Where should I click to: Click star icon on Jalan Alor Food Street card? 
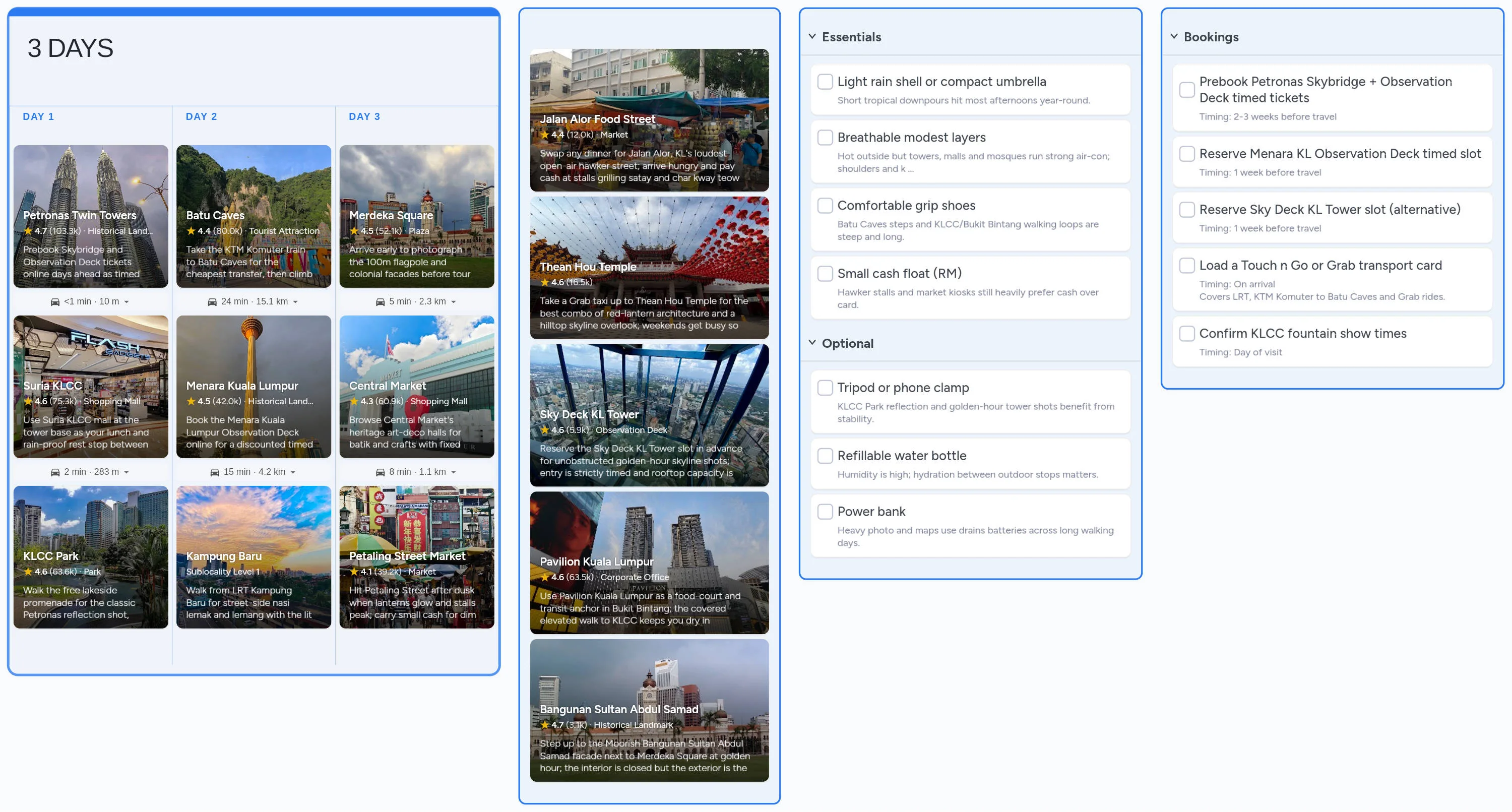545,135
